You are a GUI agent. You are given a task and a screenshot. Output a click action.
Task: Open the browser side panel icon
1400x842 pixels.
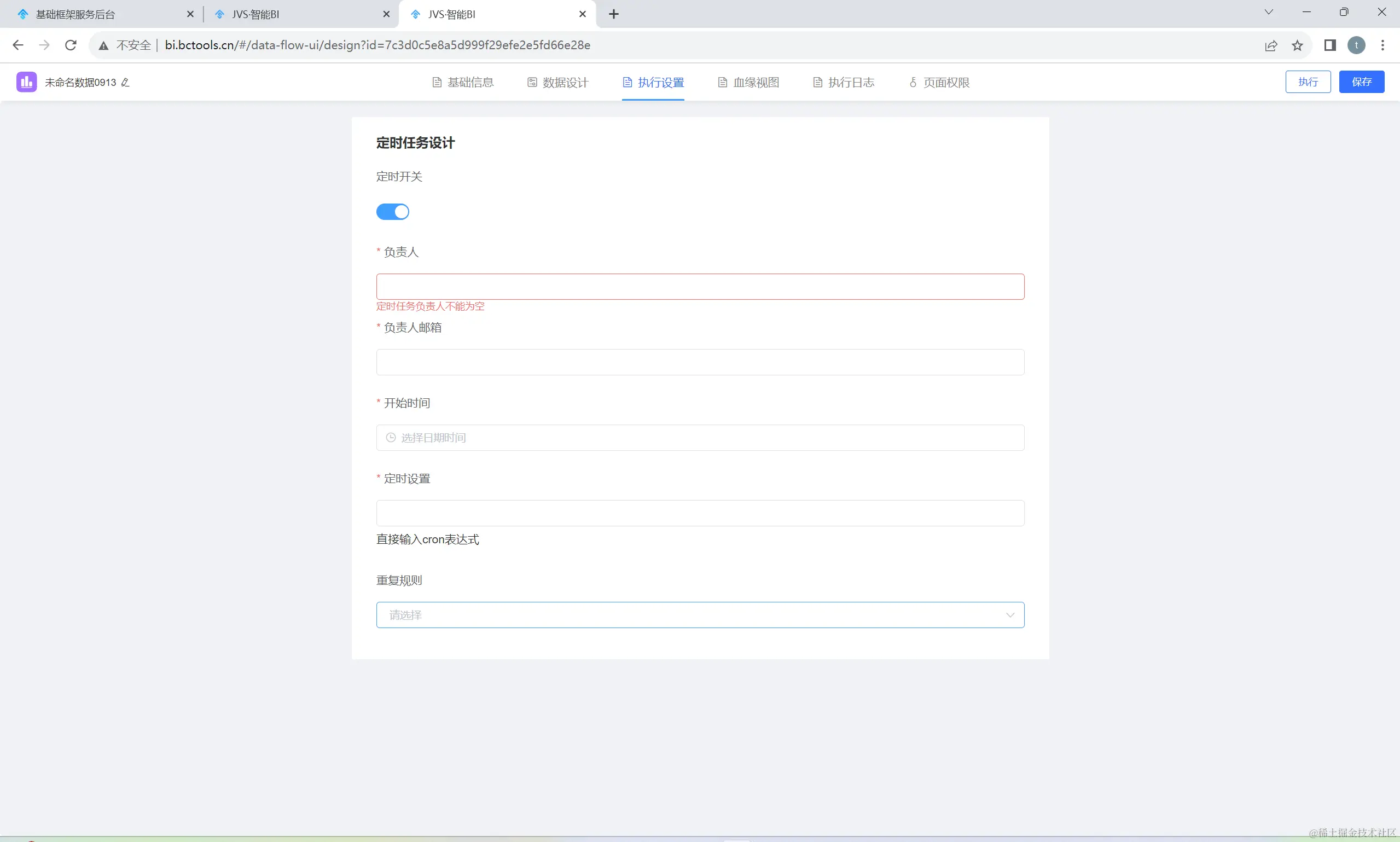coord(1329,45)
